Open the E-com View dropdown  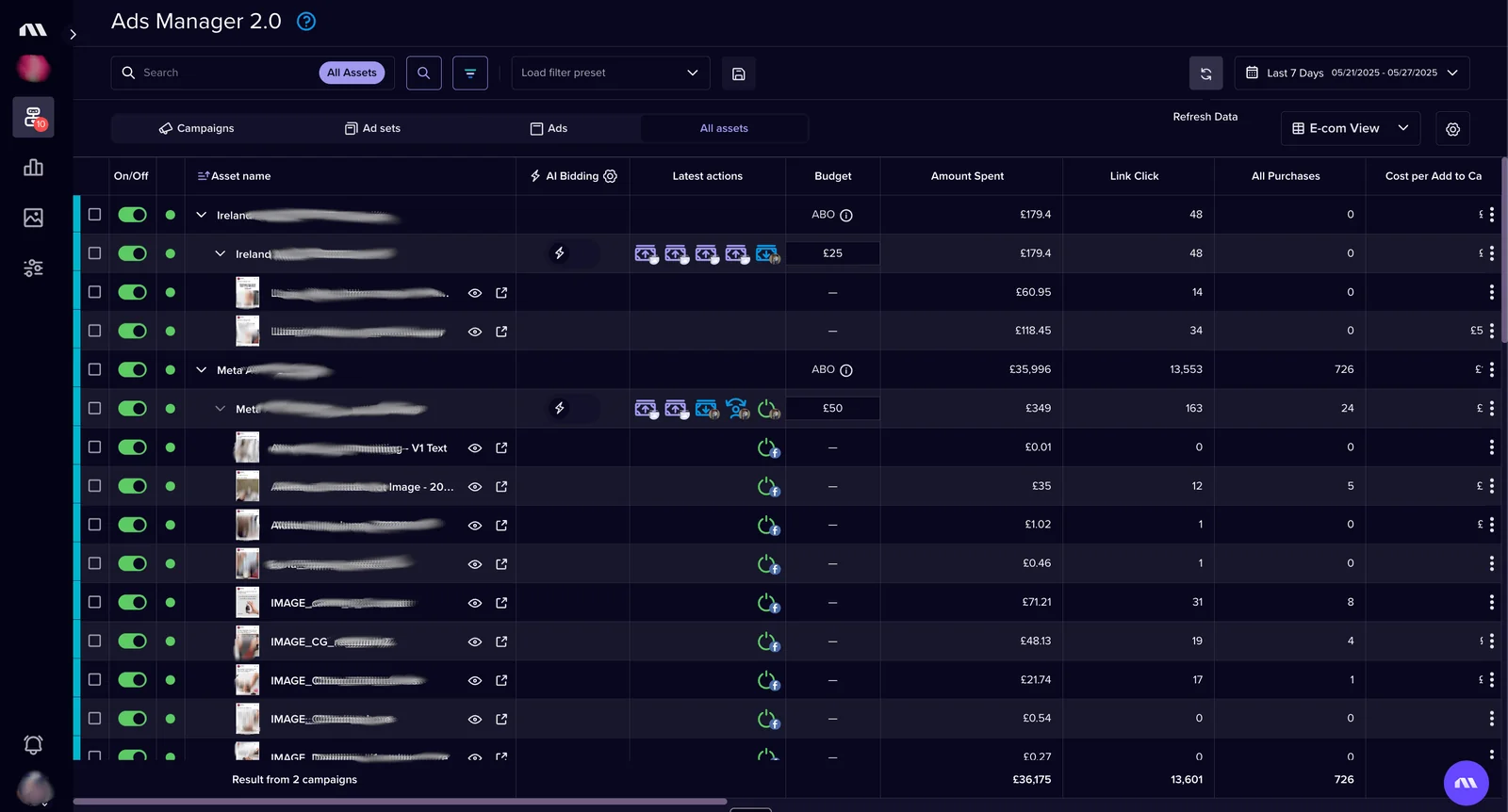[x=1351, y=128]
